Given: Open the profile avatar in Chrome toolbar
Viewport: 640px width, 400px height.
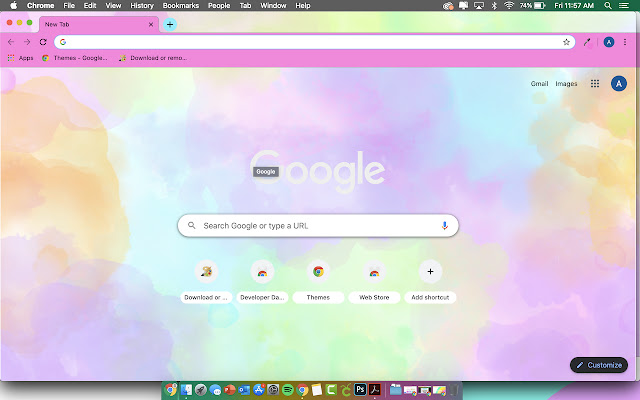Looking at the screenshot, I should 609,42.
